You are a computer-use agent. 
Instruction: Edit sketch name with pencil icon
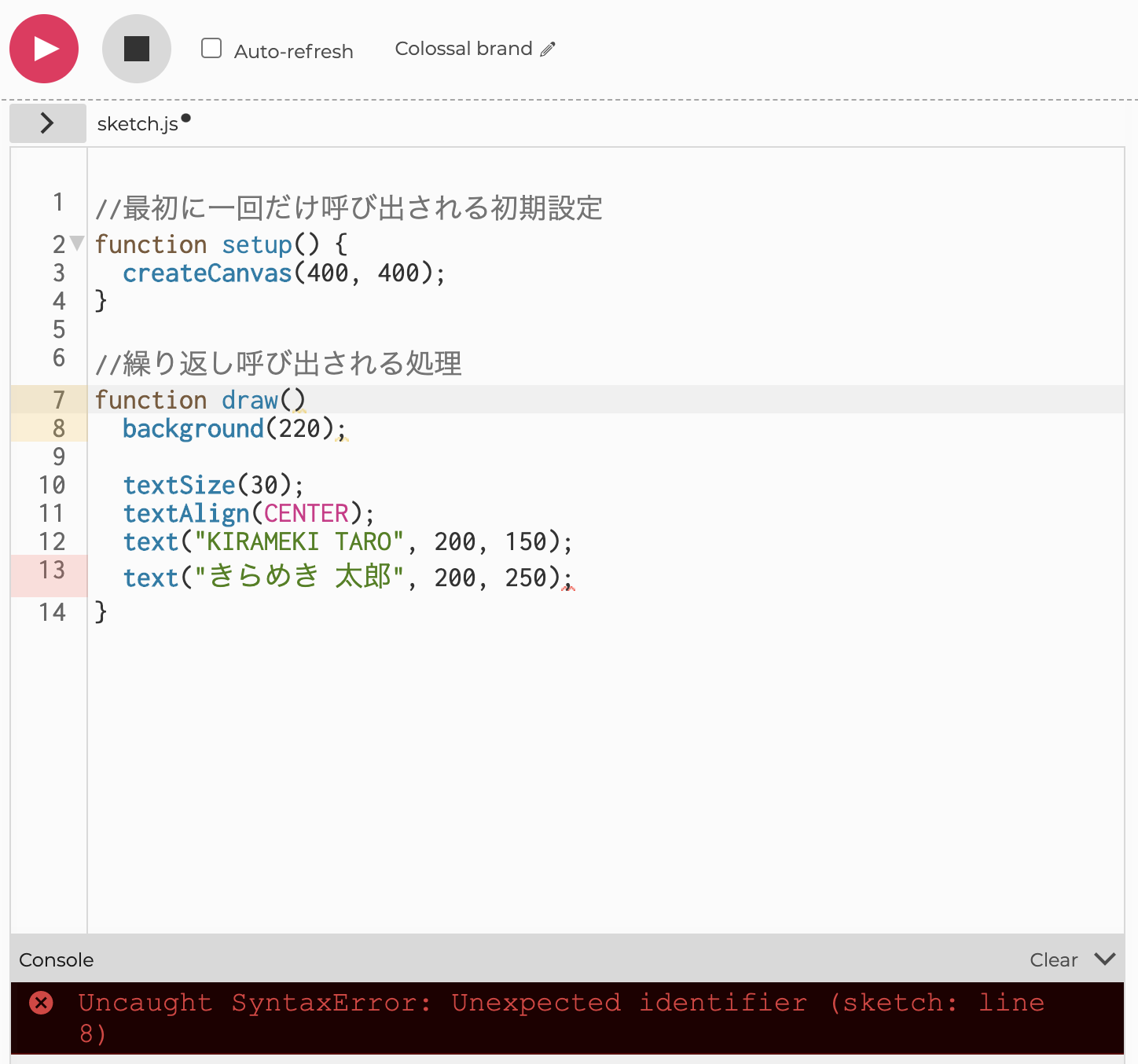pos(548,50)
